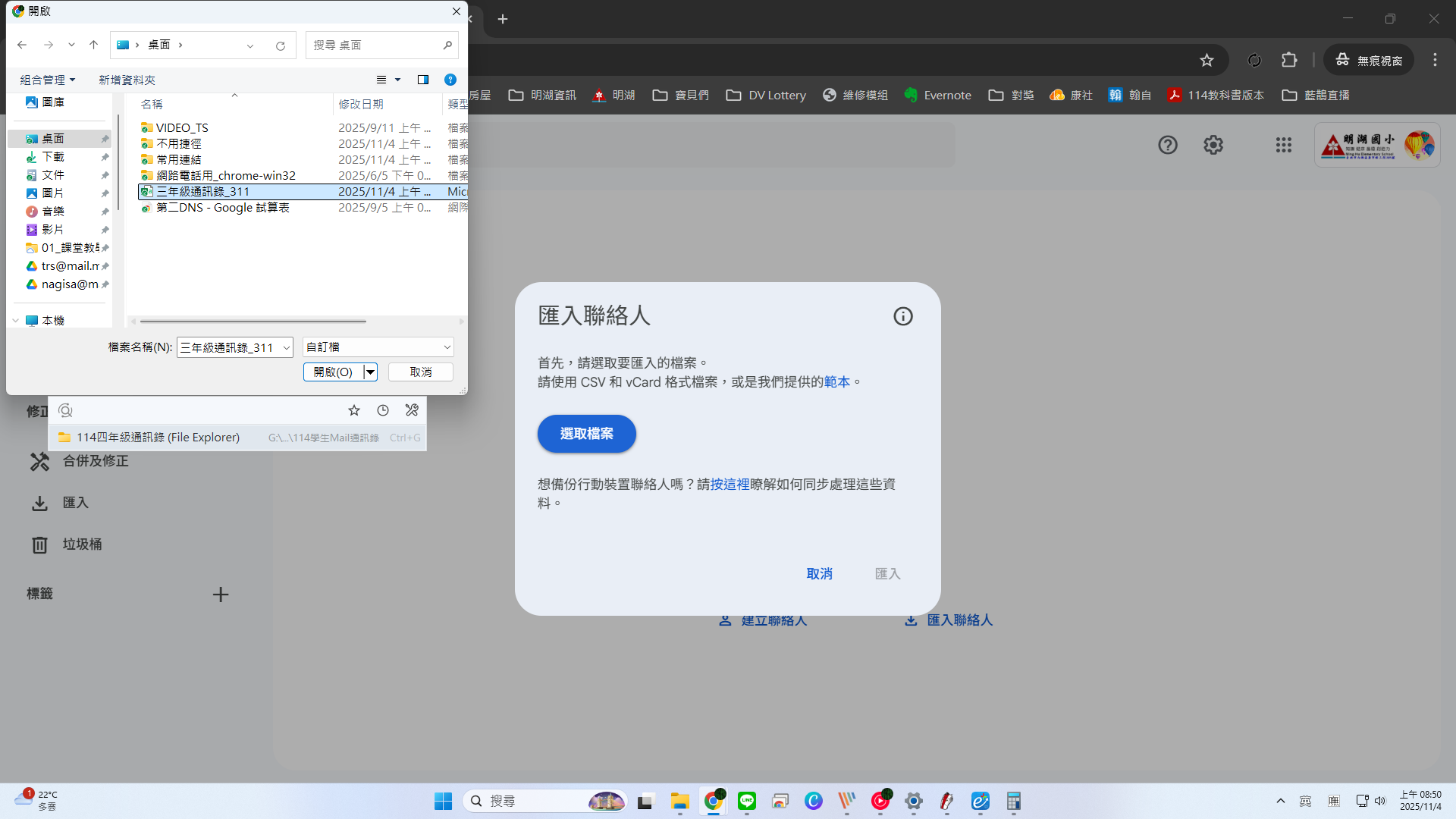Open the 組合管理 organize menu
Viewport: 1456px width, 819px height.
pyautogui.click(x=47, y=80)
